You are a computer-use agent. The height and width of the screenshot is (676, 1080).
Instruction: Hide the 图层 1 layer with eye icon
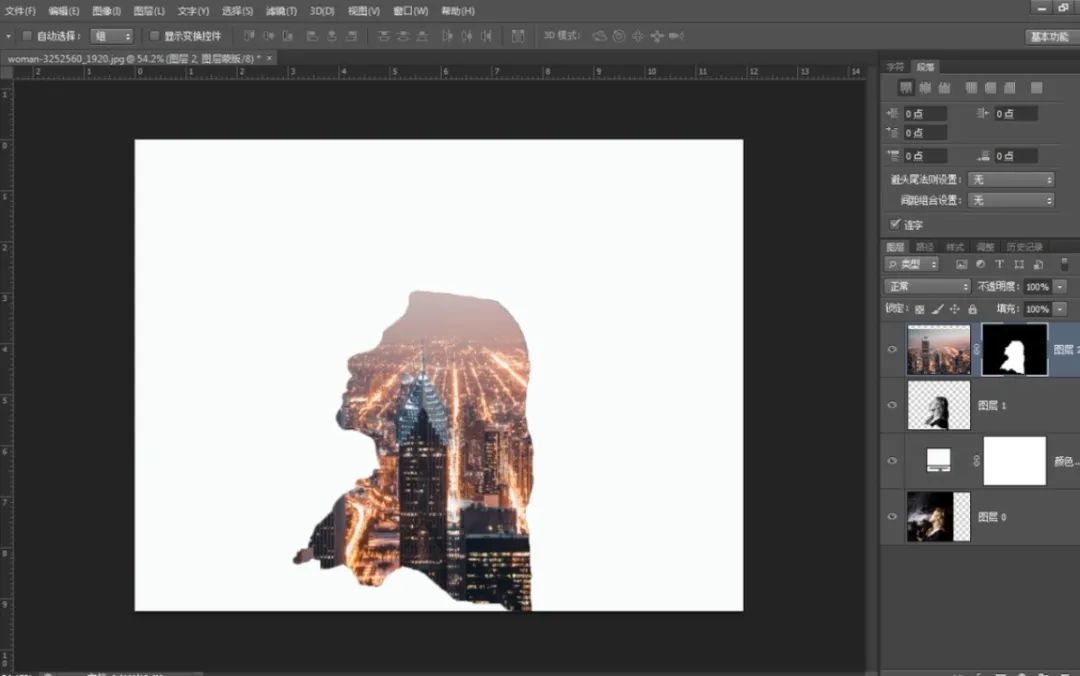coord(892,405)
